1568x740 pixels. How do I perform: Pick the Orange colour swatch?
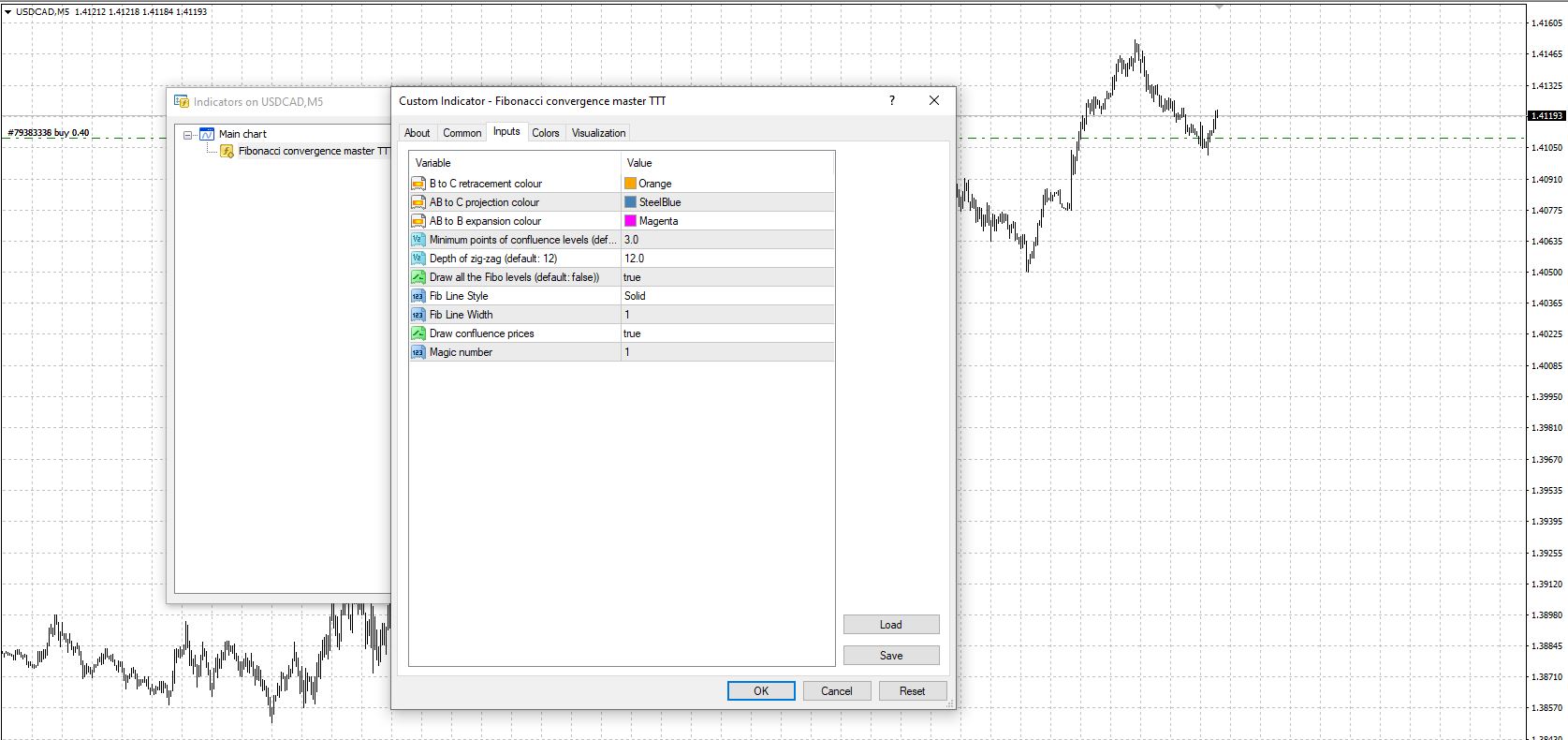tap(630, 184)
